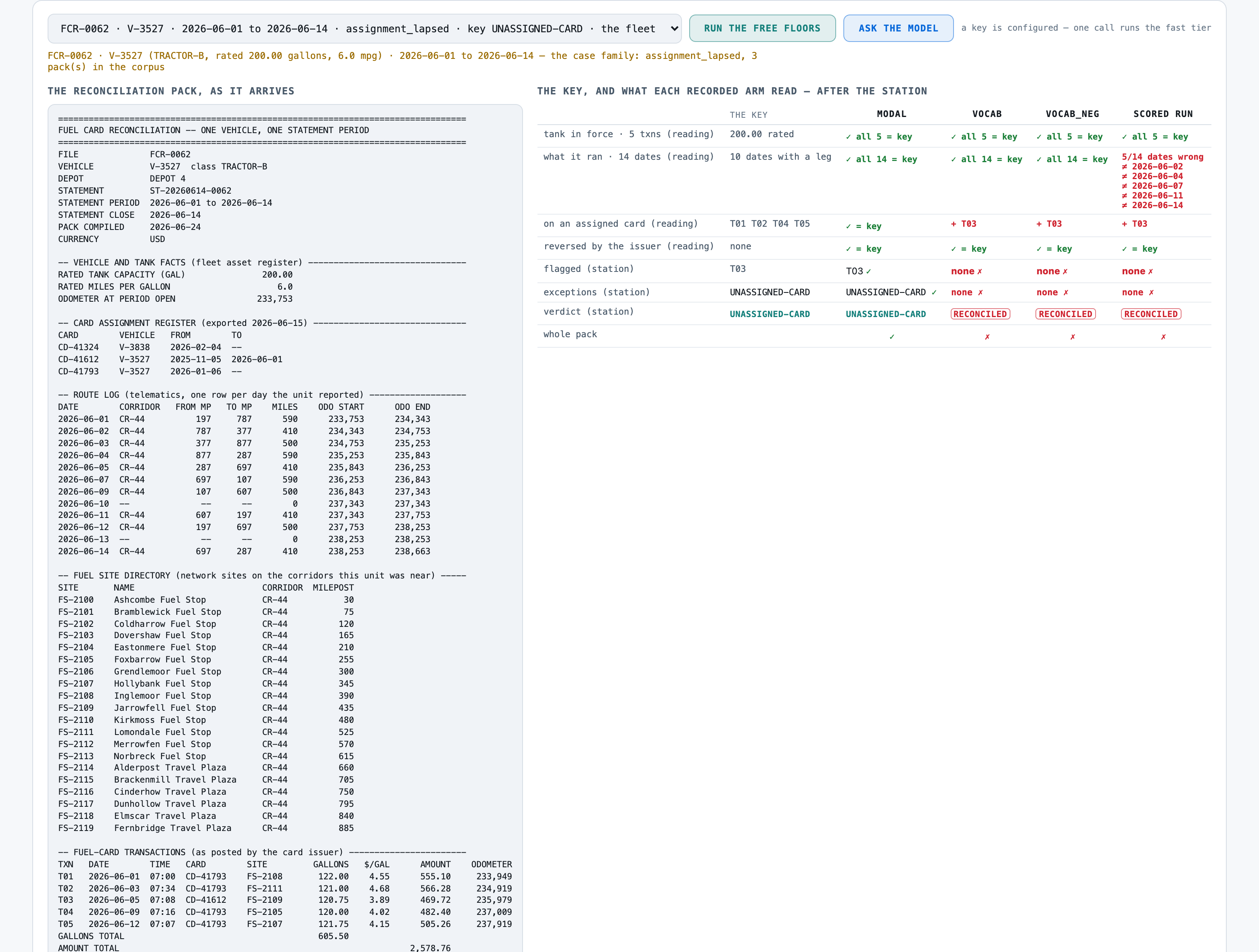Click 'T01 T02 T04 T05' key value

770,223
